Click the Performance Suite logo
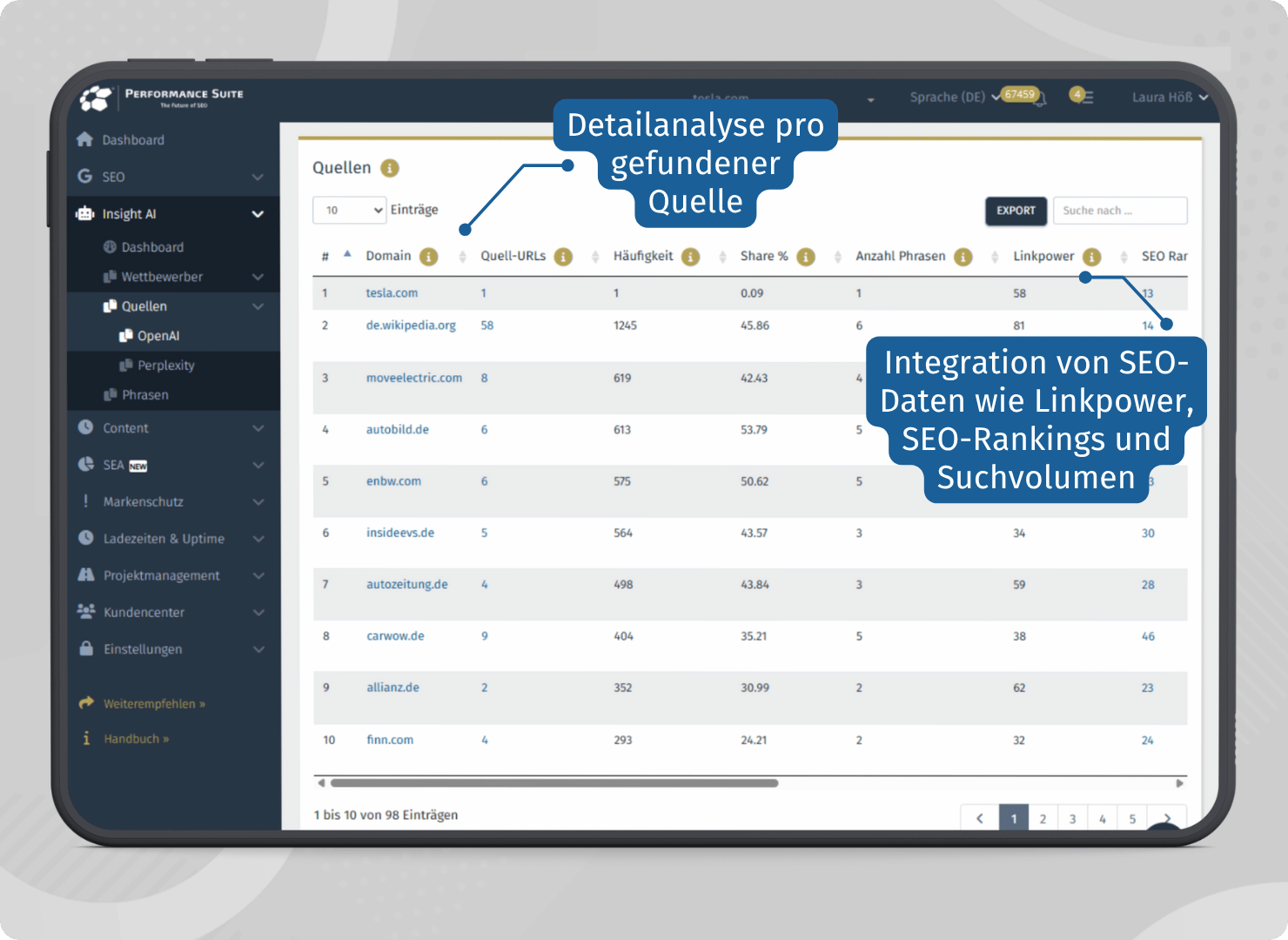The width and height of the screenshot is (1288, 940). point(162,97)
